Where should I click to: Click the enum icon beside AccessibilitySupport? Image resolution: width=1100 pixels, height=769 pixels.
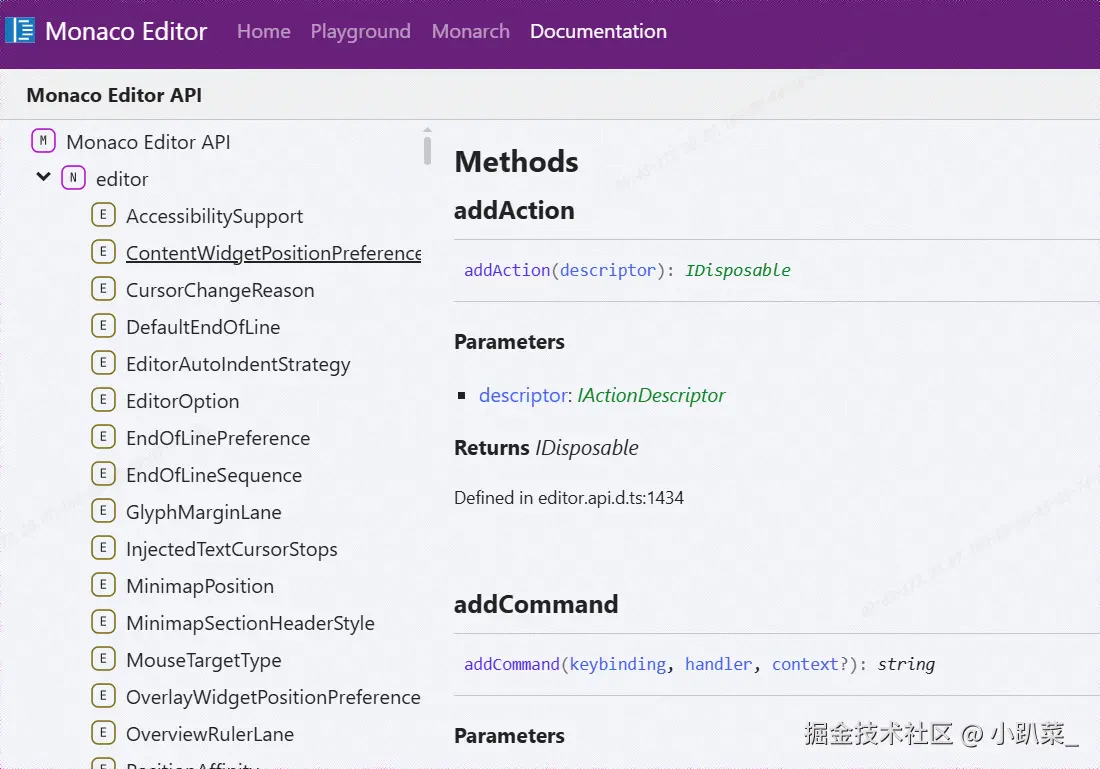click(103, 215)
